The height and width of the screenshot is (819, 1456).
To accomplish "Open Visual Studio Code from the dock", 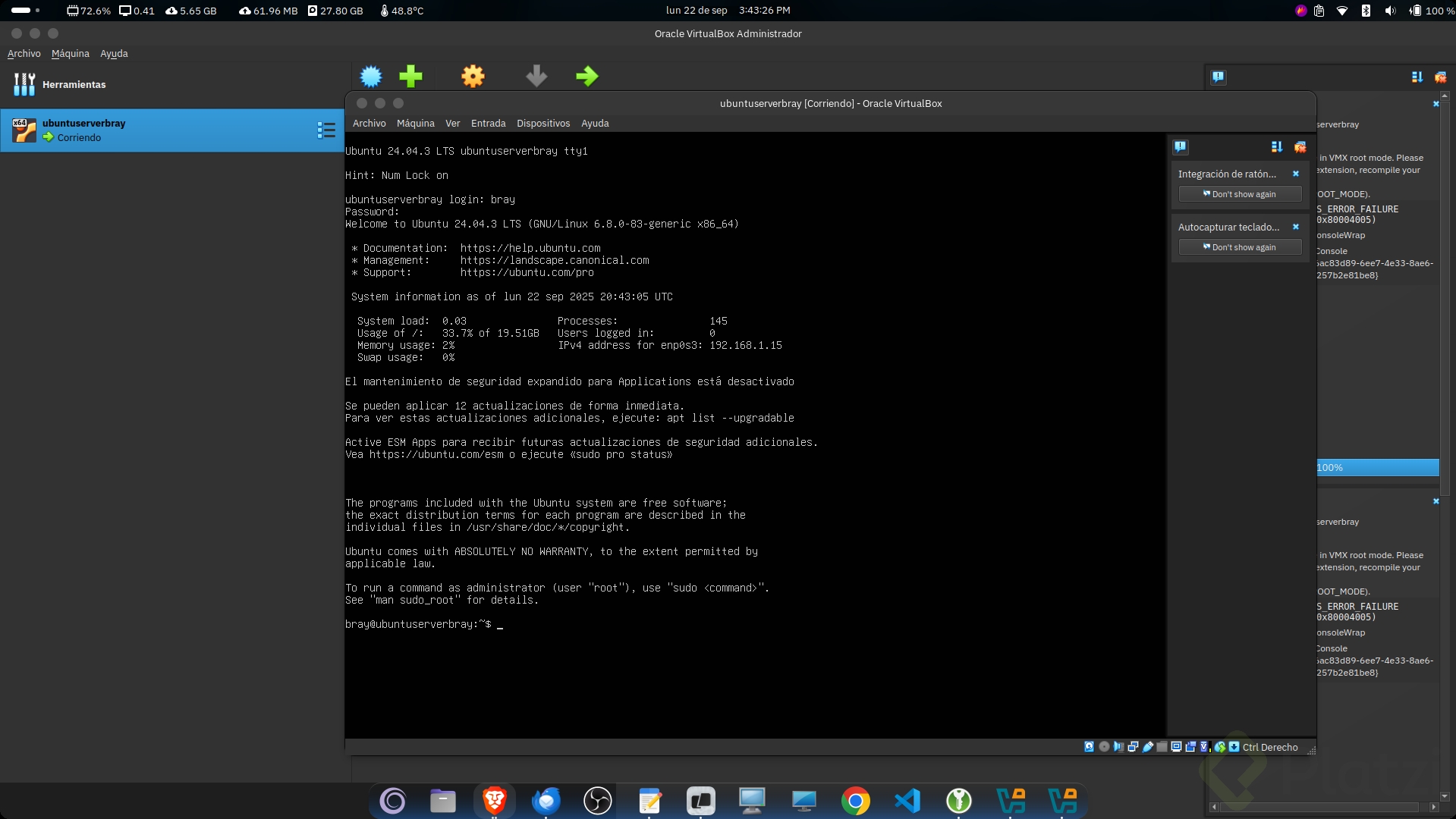I will [907, 800].
